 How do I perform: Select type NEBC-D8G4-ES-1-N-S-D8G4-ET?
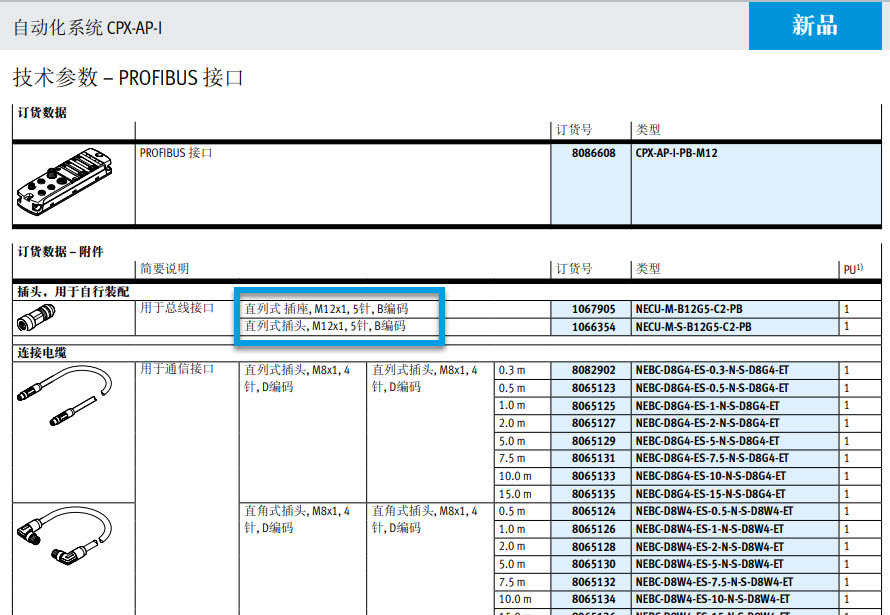(707, 406)
